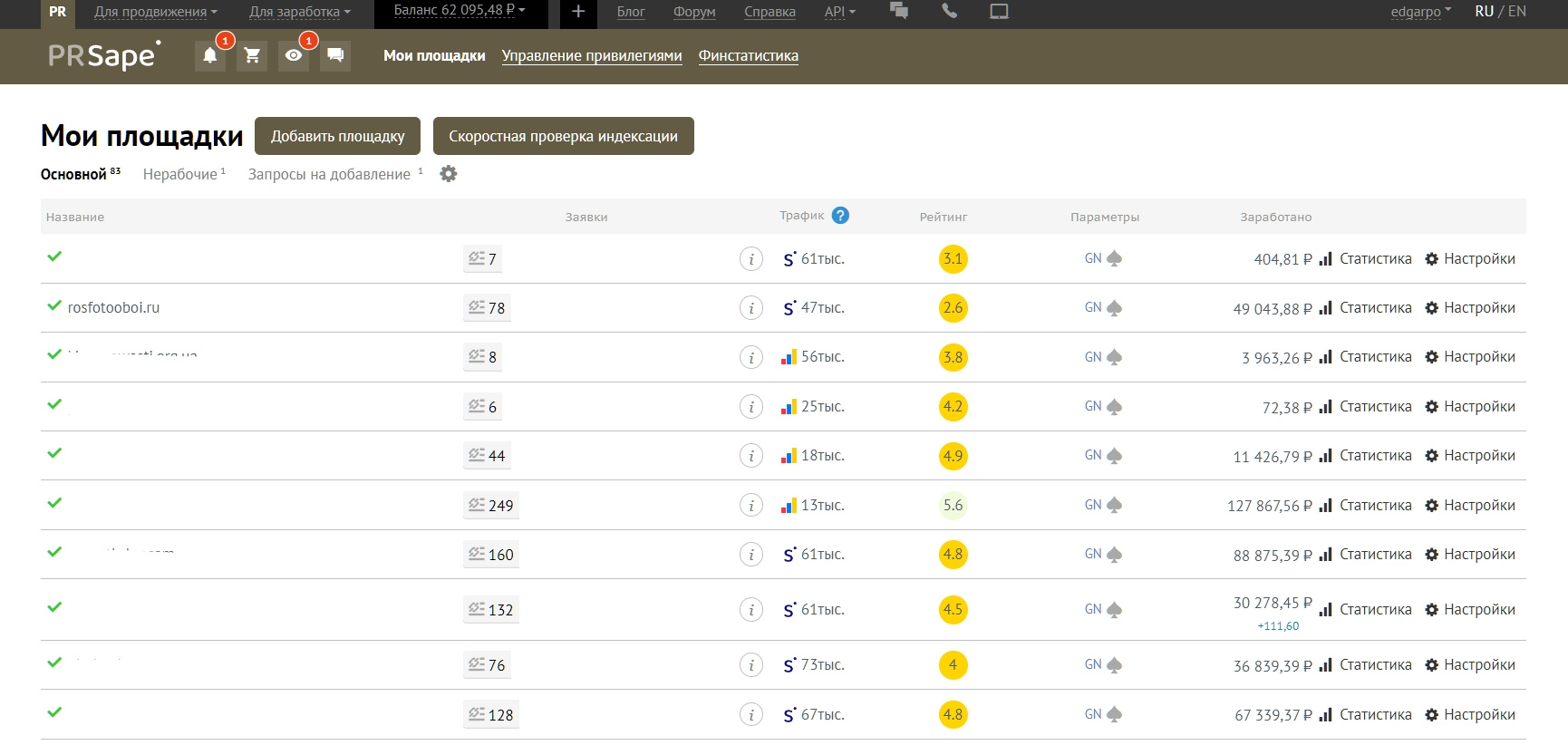The height and width of the screenshot is (745, 1568).
Task: Open the messages chat bubble icon
Action: click(335, 55)
